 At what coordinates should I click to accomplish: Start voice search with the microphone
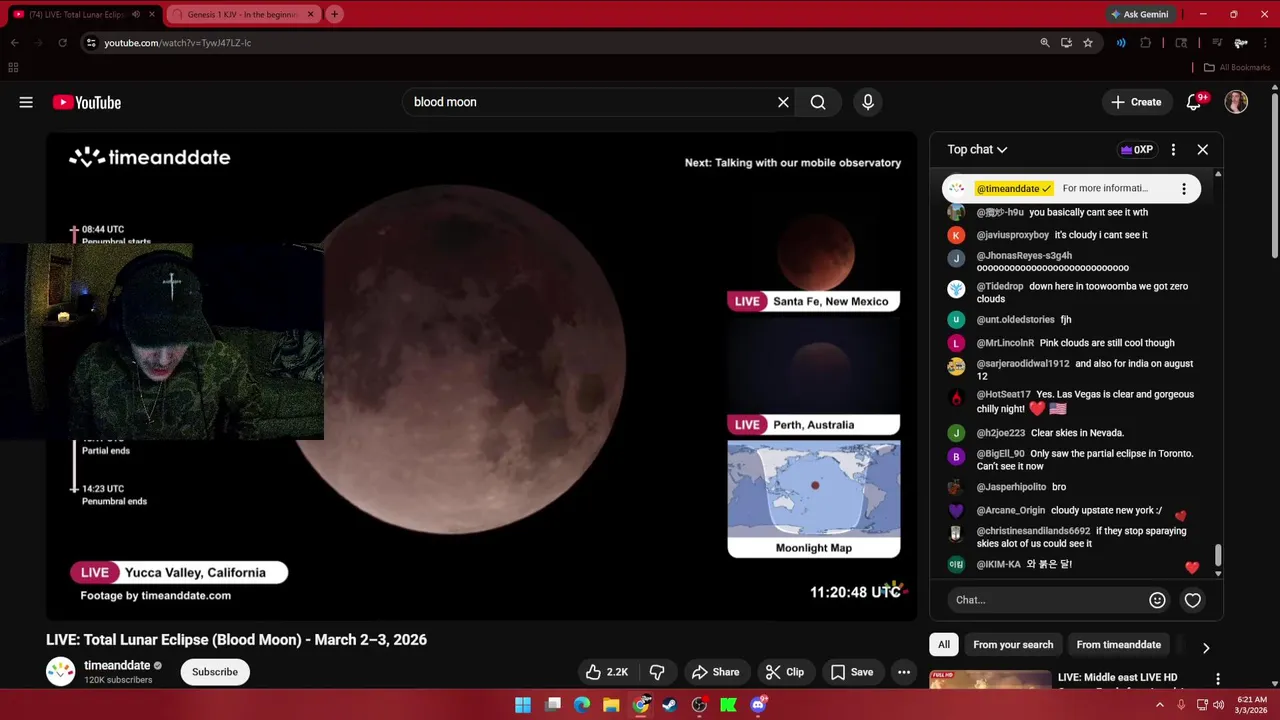(868, 102)
